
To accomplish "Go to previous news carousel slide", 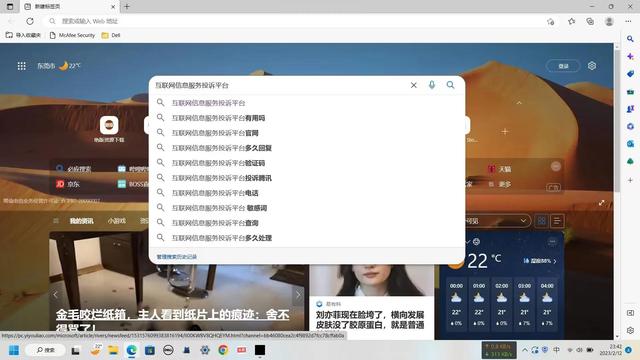I will coord(56,294).
